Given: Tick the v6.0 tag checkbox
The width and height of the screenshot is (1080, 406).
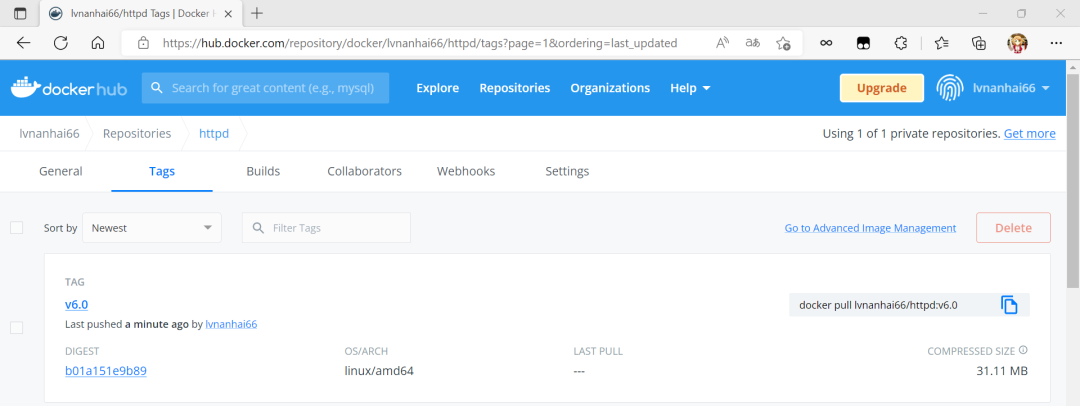Looking at the screenshot, I should (x=17, y=327).
